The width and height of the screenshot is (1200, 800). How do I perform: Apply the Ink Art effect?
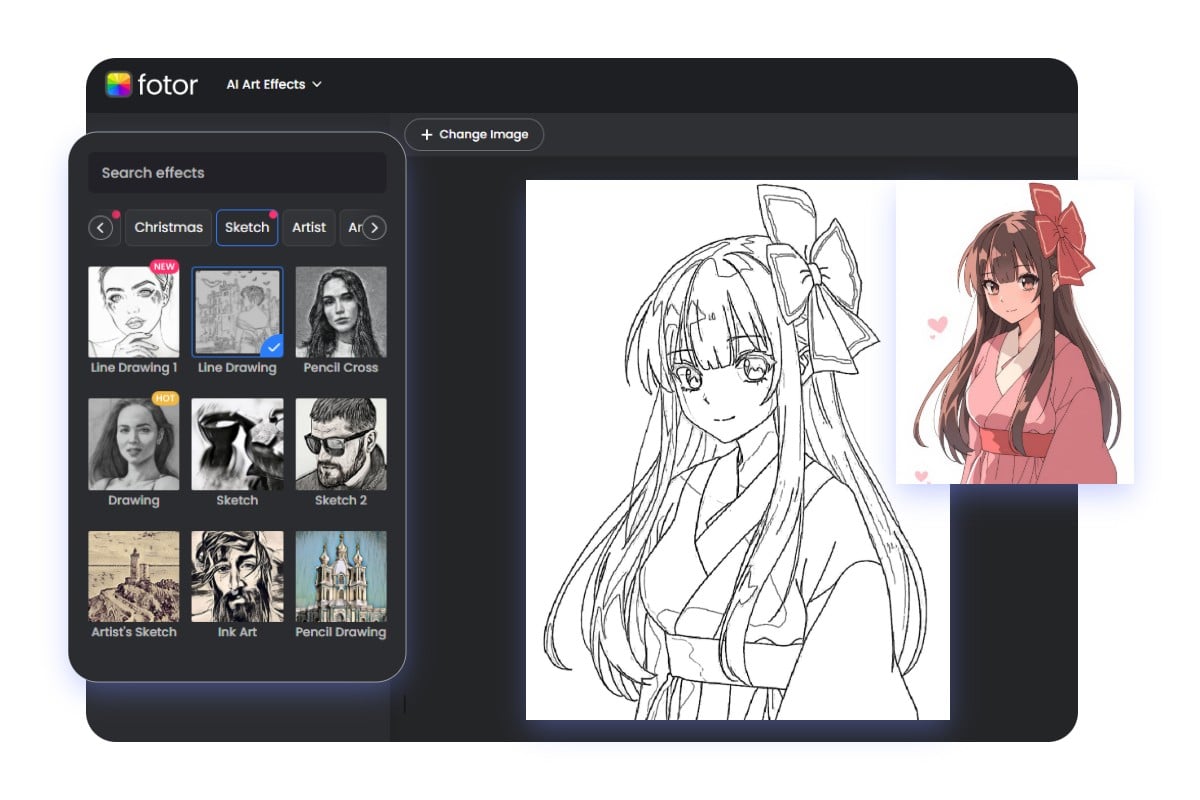point(237,576)
